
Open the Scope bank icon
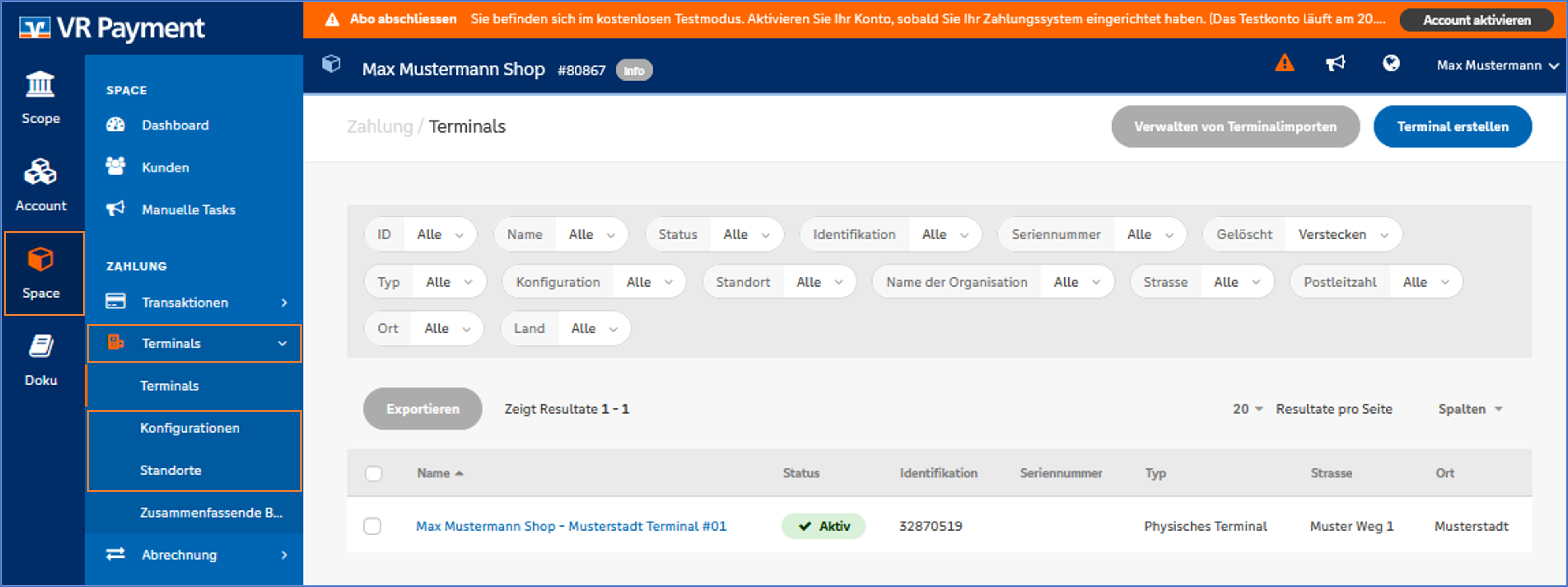(x=40, y=85)
